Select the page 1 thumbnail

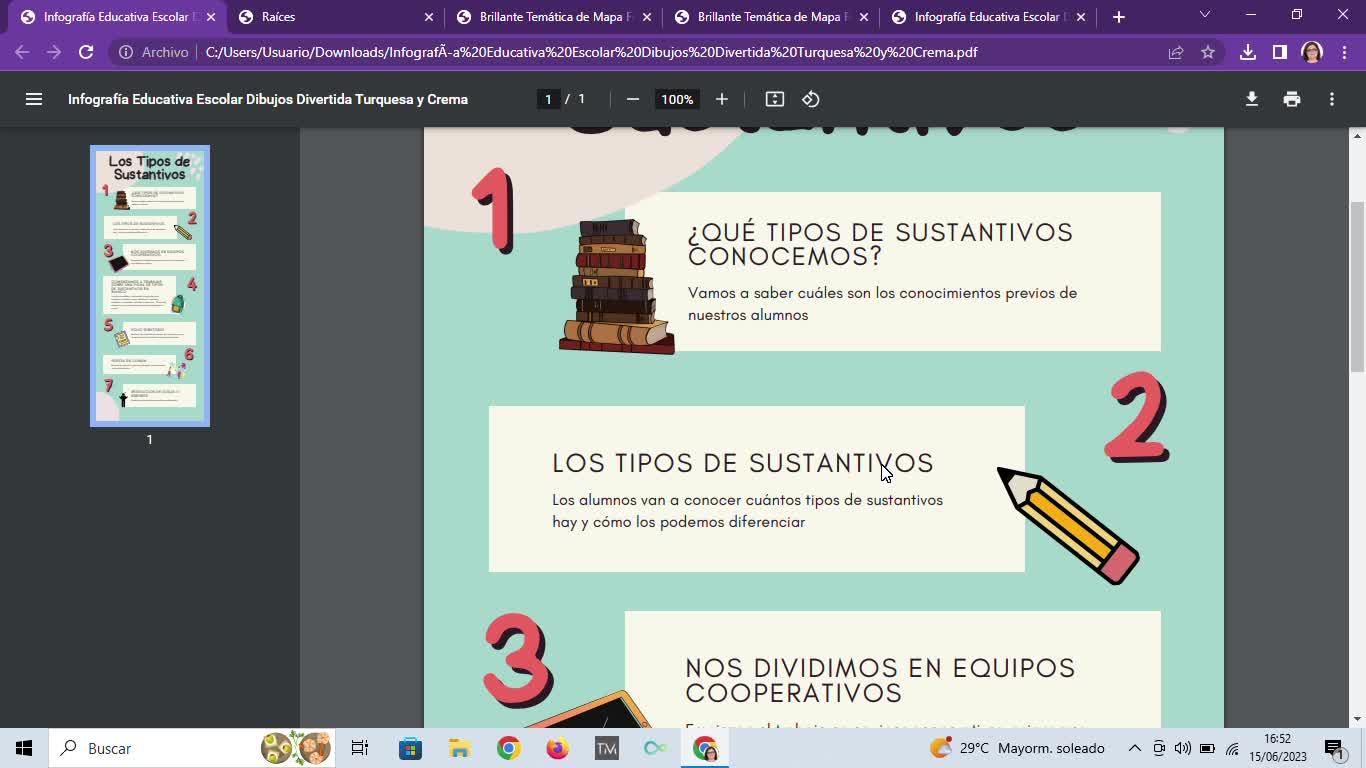pyautogui.click(x=150, y=286)
